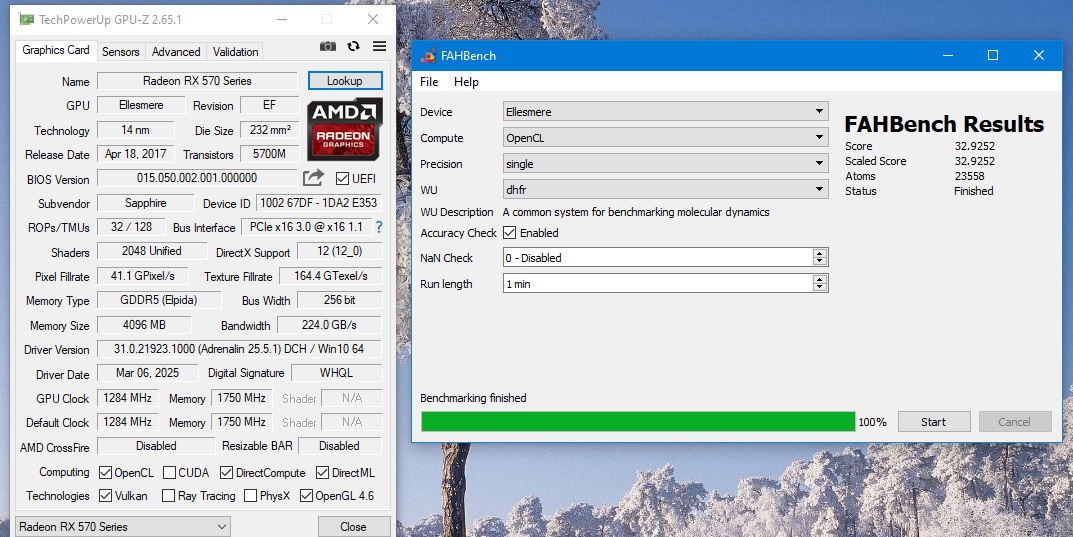Maximize the FAHBench window

993,55
